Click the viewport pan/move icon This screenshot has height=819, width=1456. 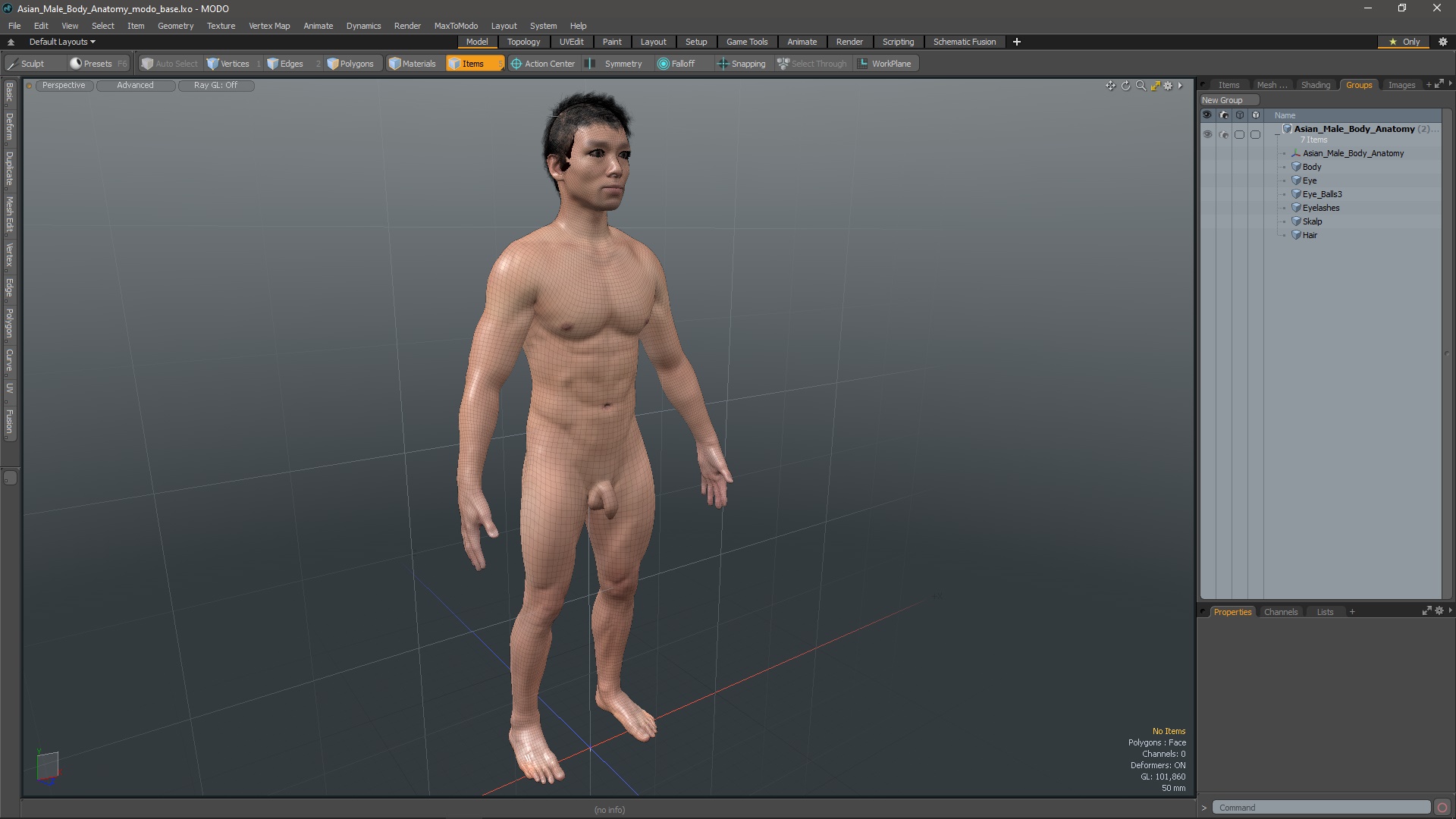(x=1110, y=86)
